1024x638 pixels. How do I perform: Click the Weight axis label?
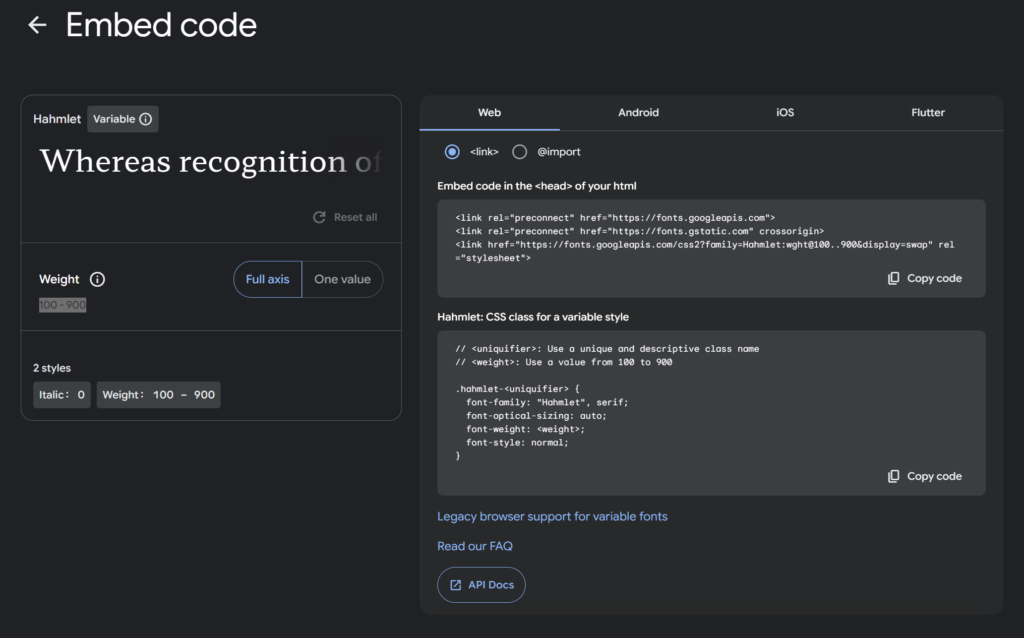coord(59,279)
